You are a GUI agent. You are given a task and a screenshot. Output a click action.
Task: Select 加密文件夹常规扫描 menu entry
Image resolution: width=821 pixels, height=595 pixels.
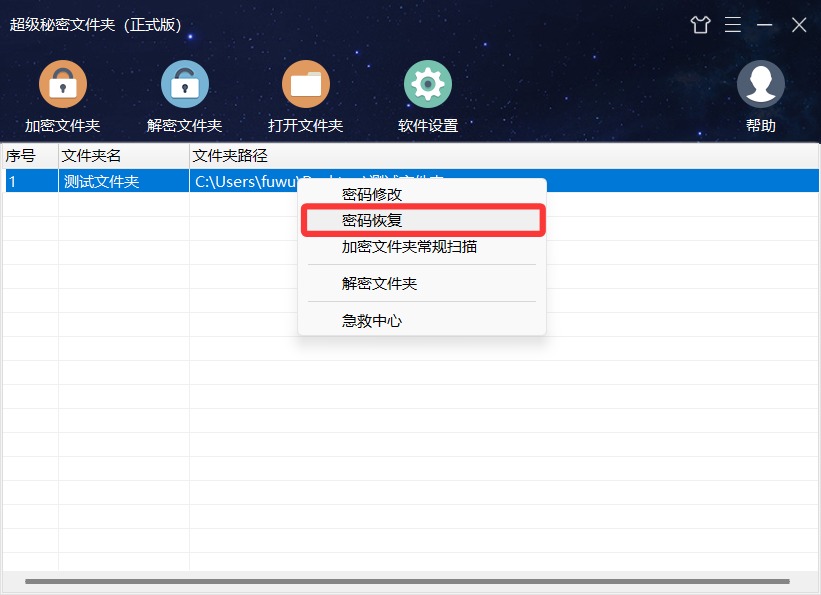point(422,246)
